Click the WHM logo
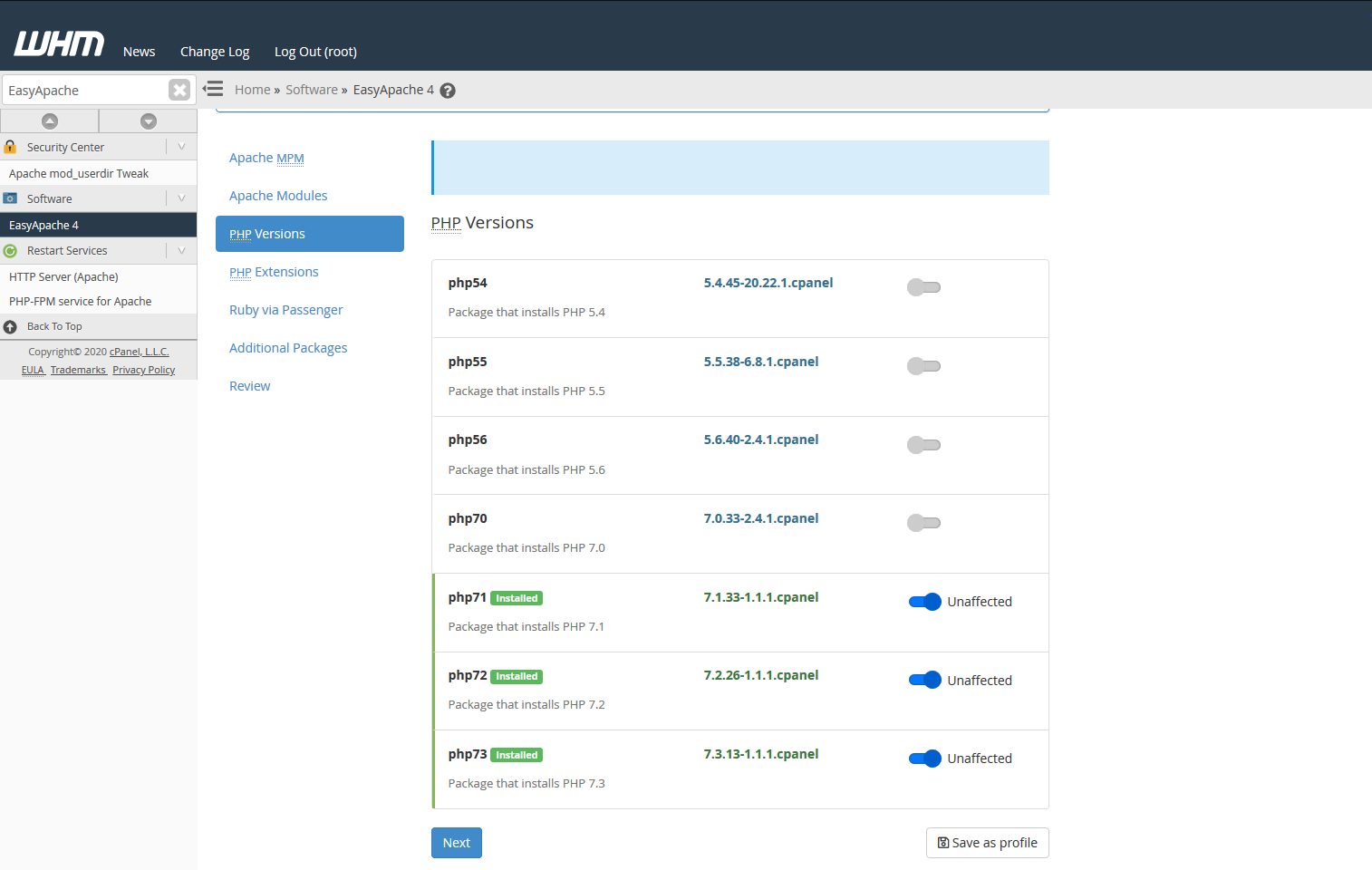Image resolution: width=1372 pixels, height=870 pixels. (x=59, y=43)
